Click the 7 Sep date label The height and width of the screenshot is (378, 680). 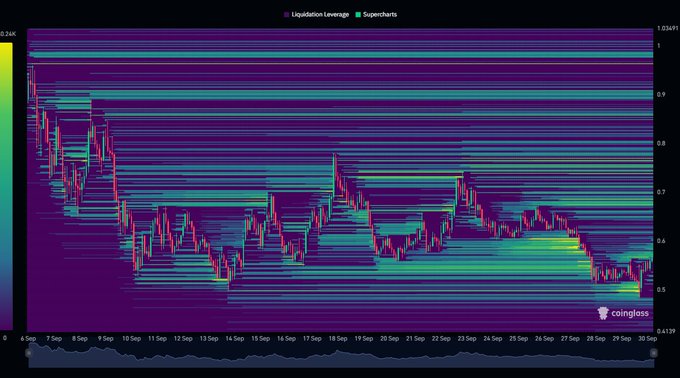coord(54,339)
